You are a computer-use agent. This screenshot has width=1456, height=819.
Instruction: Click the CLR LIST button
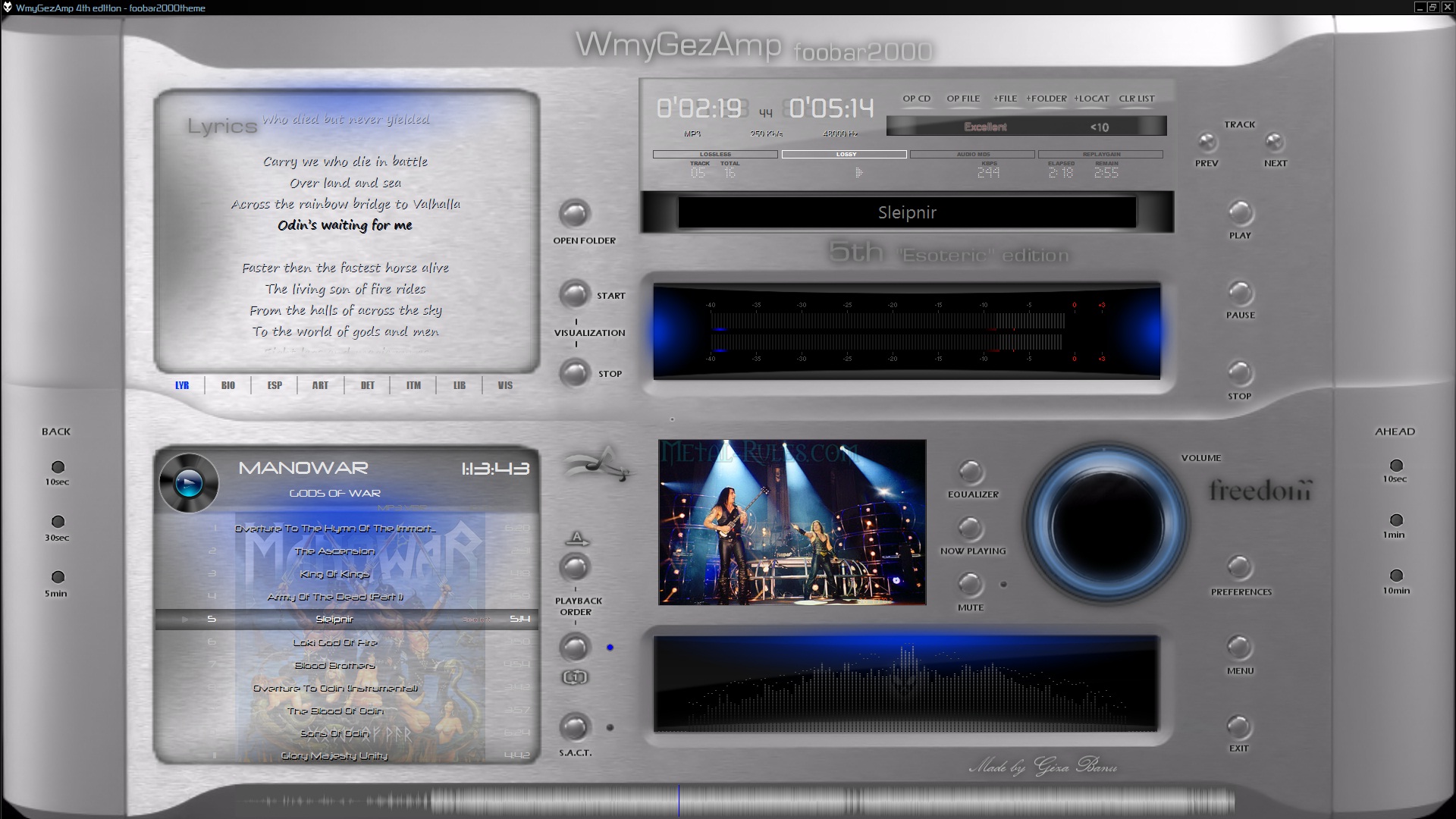click(x=1136, y=99)
